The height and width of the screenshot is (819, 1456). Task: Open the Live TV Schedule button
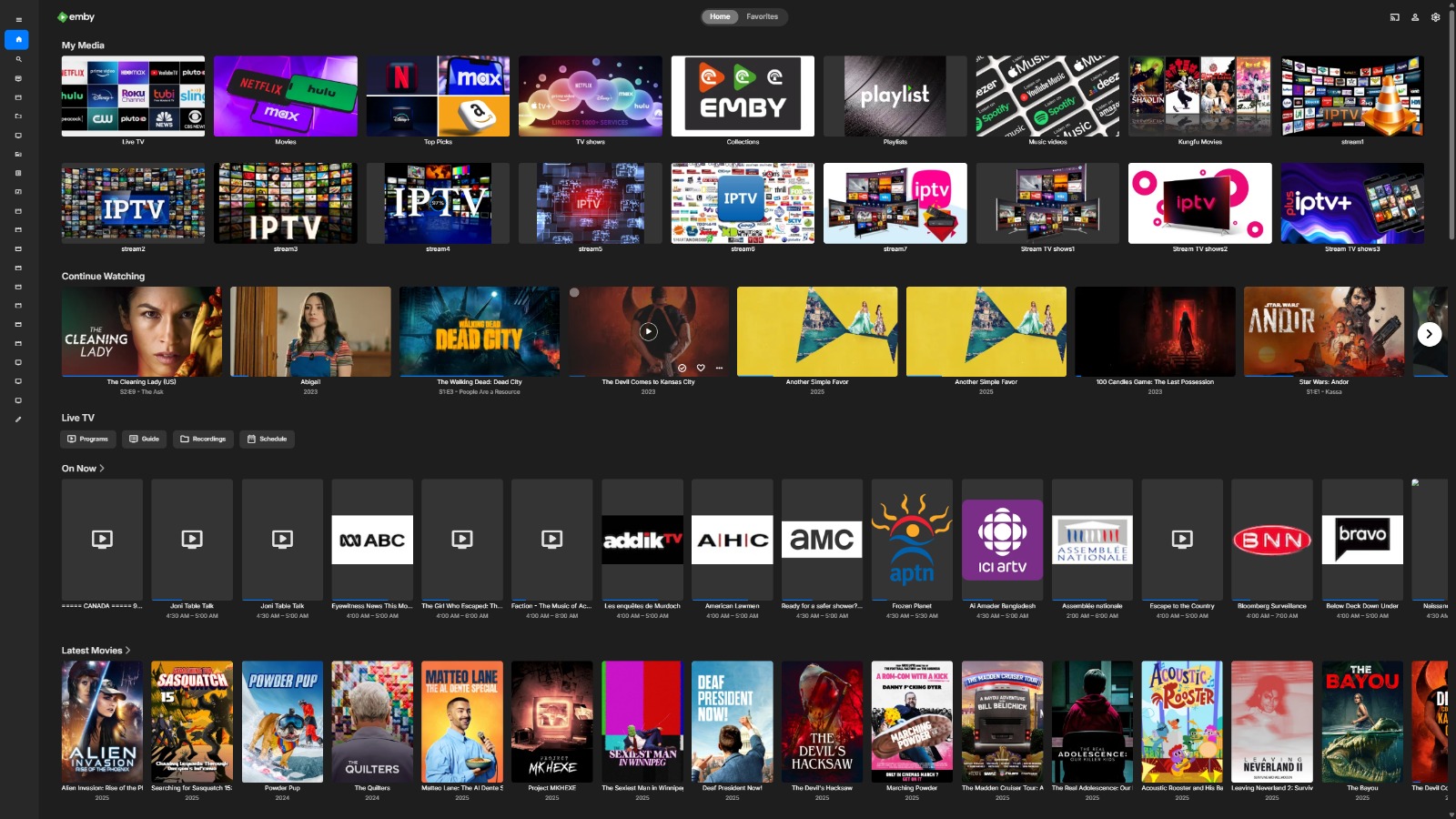coord(267,439)
